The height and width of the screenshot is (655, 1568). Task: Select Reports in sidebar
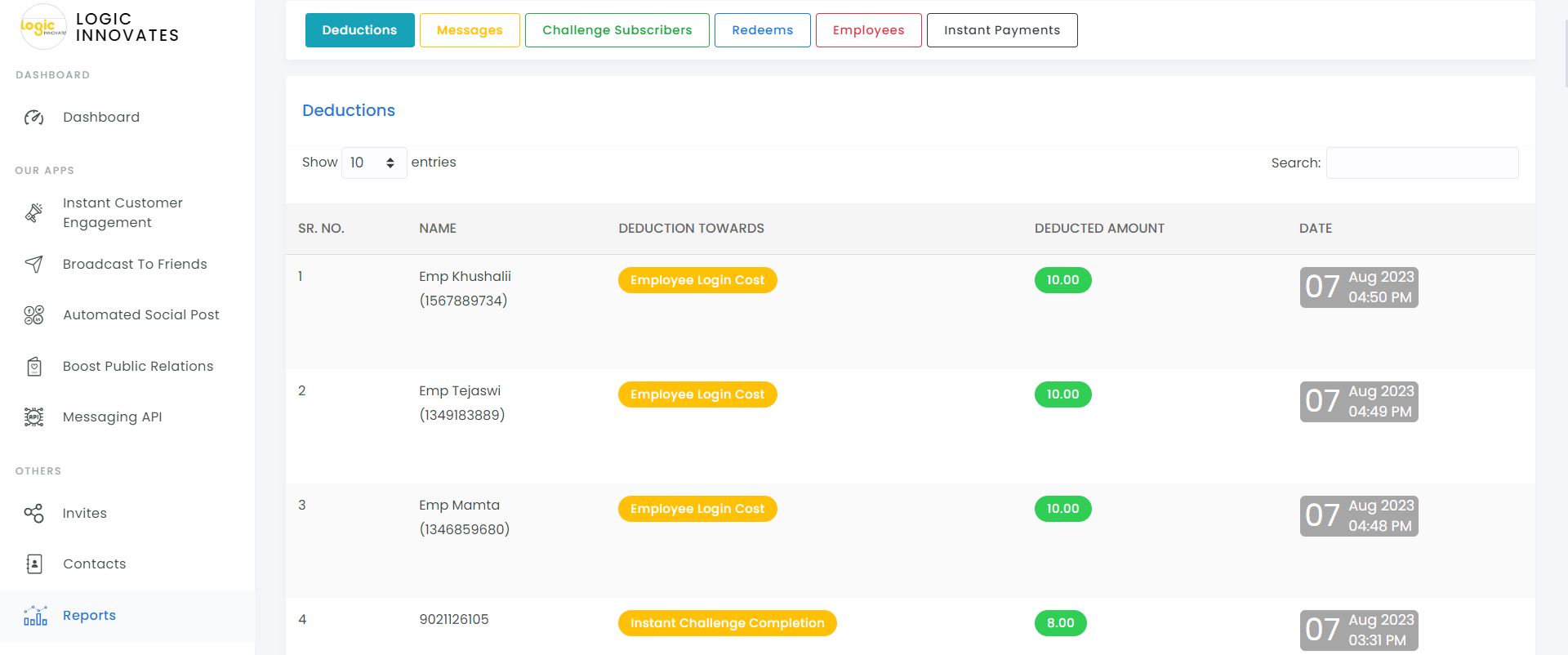tap(89, 615)
